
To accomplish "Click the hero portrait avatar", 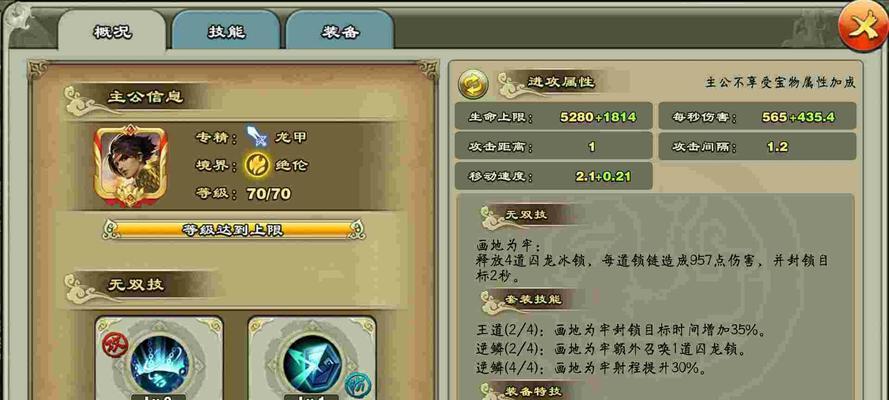I will tap(131, 165).
